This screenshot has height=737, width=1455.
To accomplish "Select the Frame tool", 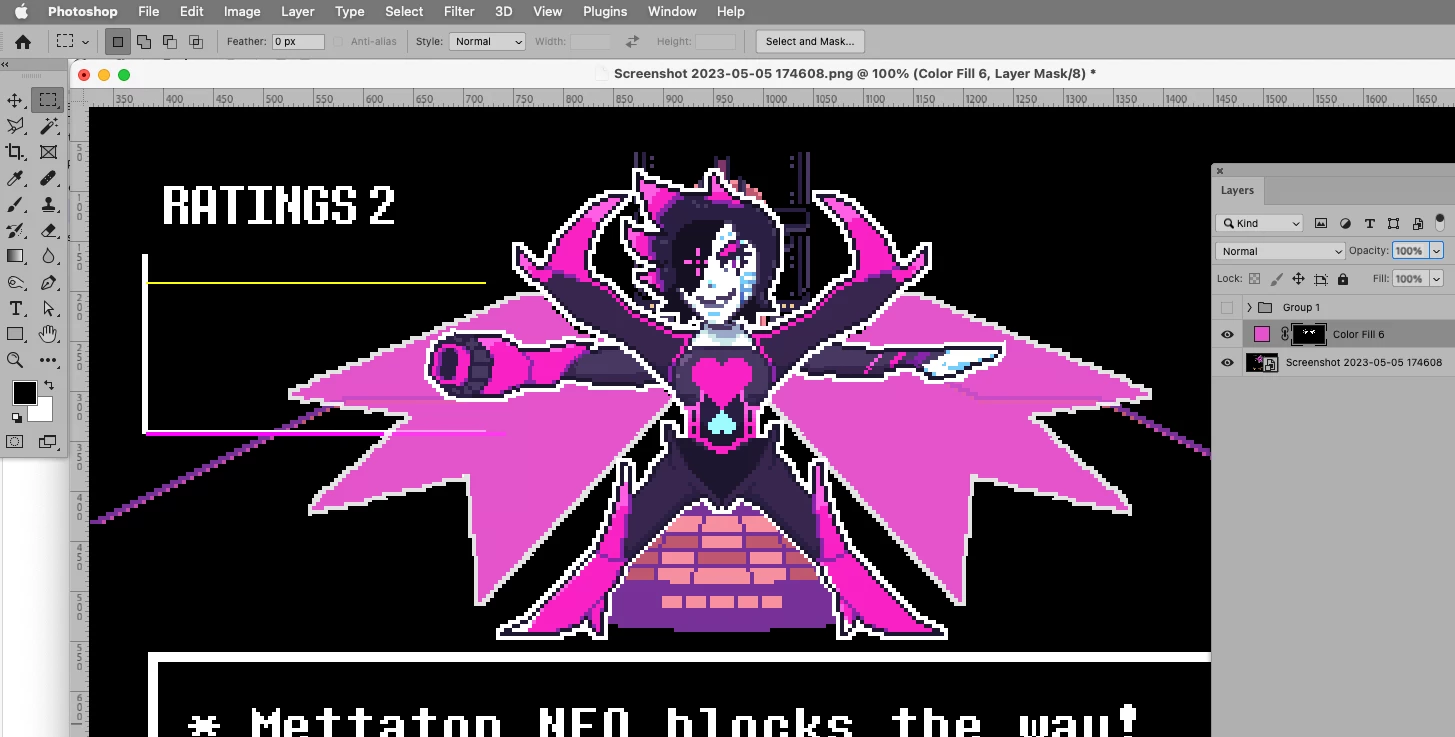I will pos(48,152).
